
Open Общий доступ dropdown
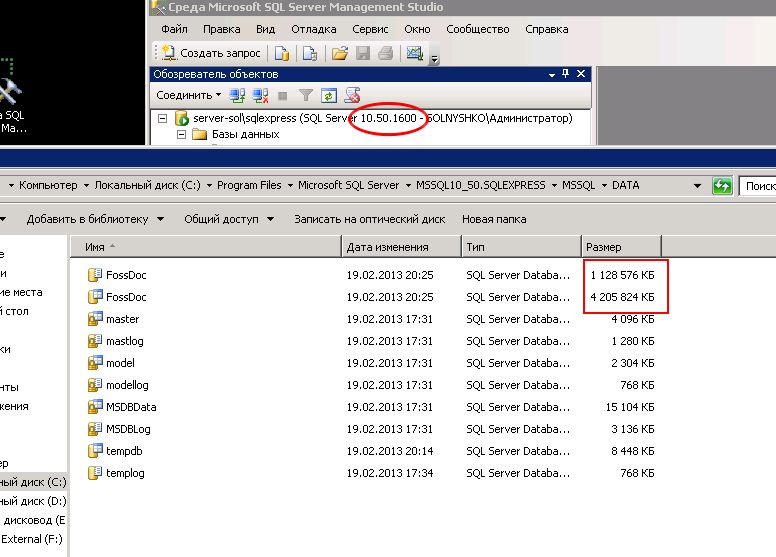(x=229, y=219)
